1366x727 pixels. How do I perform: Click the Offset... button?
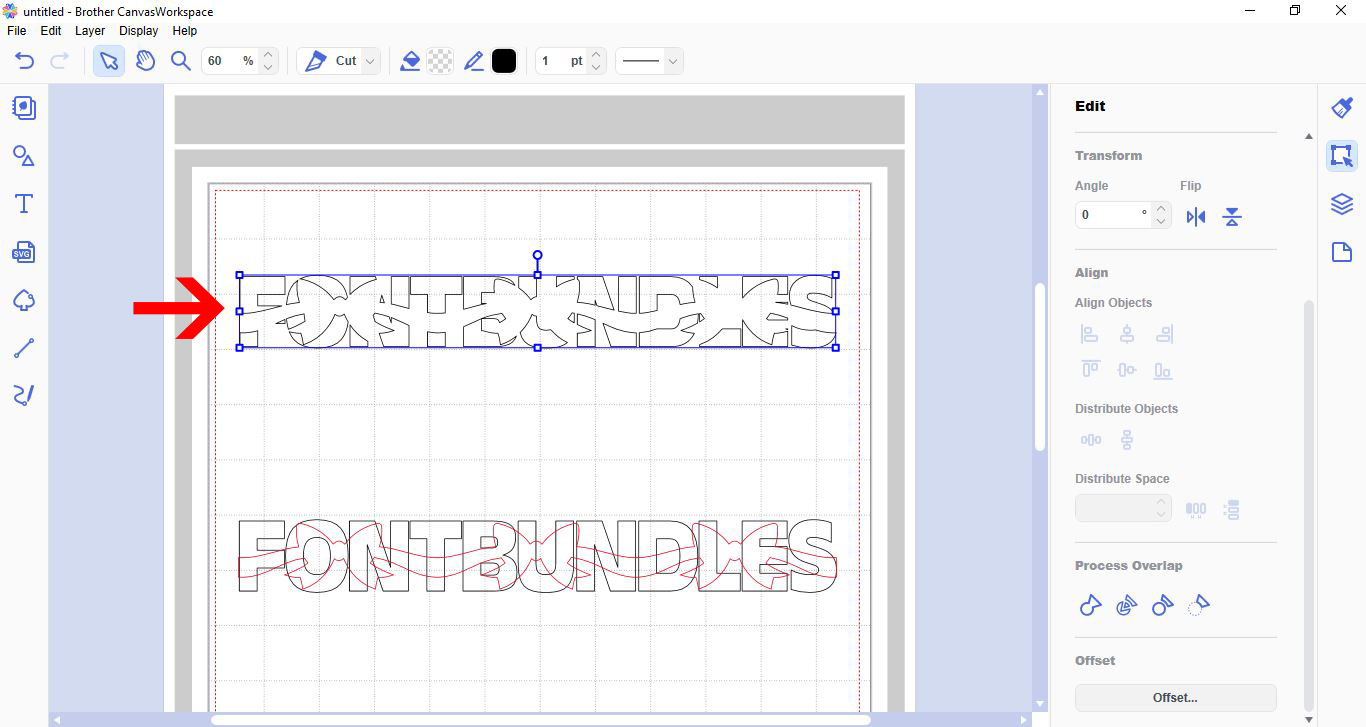pyautogui.click(x=1175, y=698)
